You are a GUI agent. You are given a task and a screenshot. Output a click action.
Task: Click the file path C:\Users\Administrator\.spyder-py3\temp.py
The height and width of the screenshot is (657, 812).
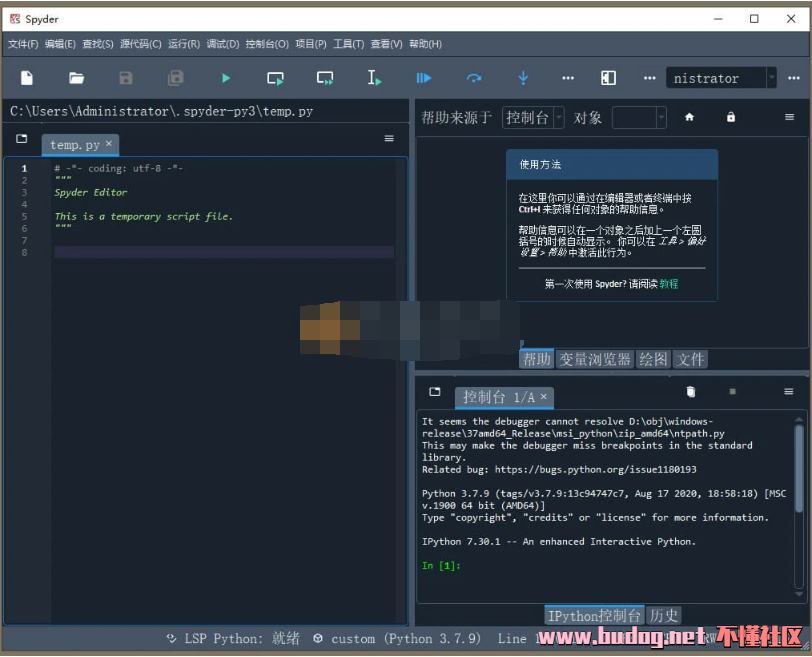click(x=162, y=111)
